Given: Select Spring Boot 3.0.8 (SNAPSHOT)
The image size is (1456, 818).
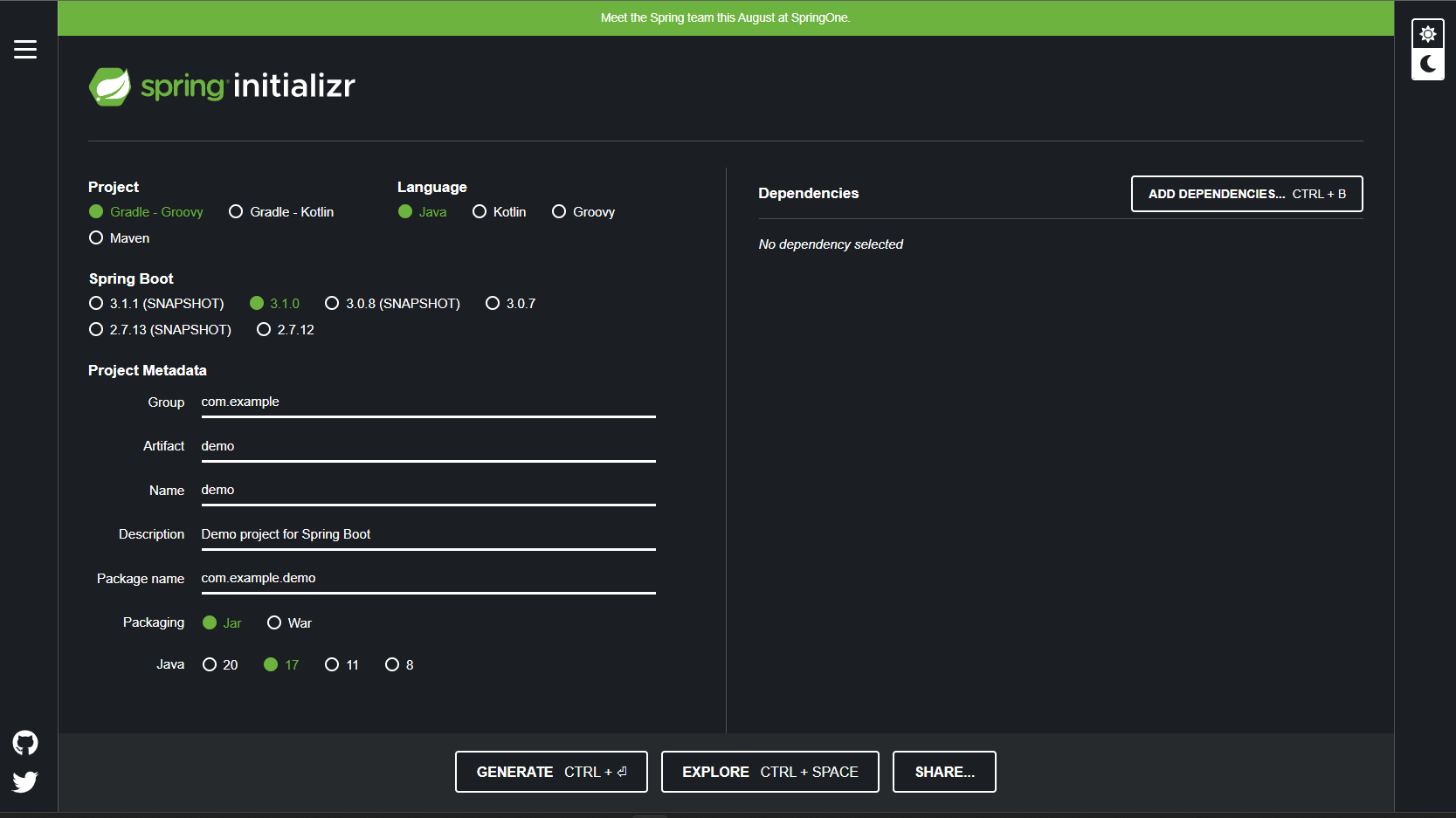Looking at the screenshot, I should [392, 303].
